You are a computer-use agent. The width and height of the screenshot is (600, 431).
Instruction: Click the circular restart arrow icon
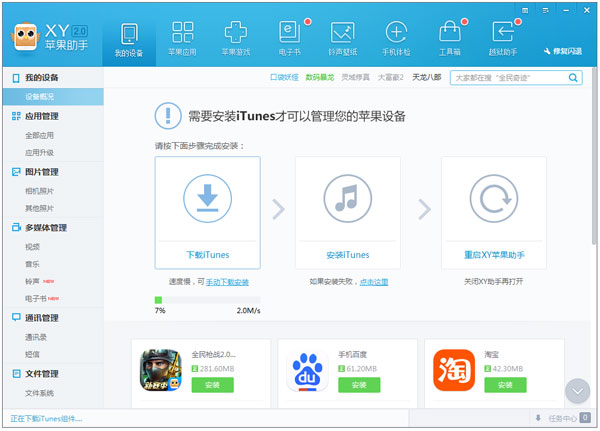tap(494, 198)
